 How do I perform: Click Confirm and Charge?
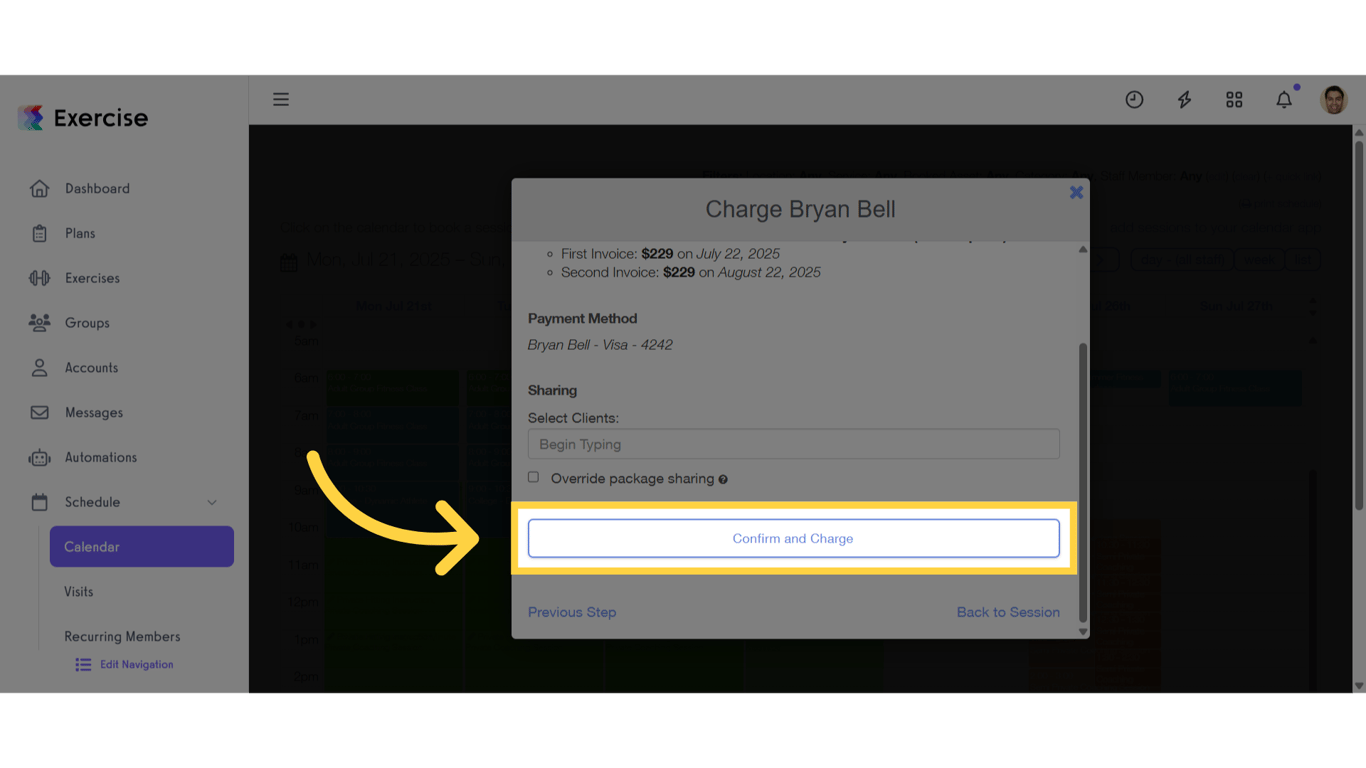[x=793, y=538]
